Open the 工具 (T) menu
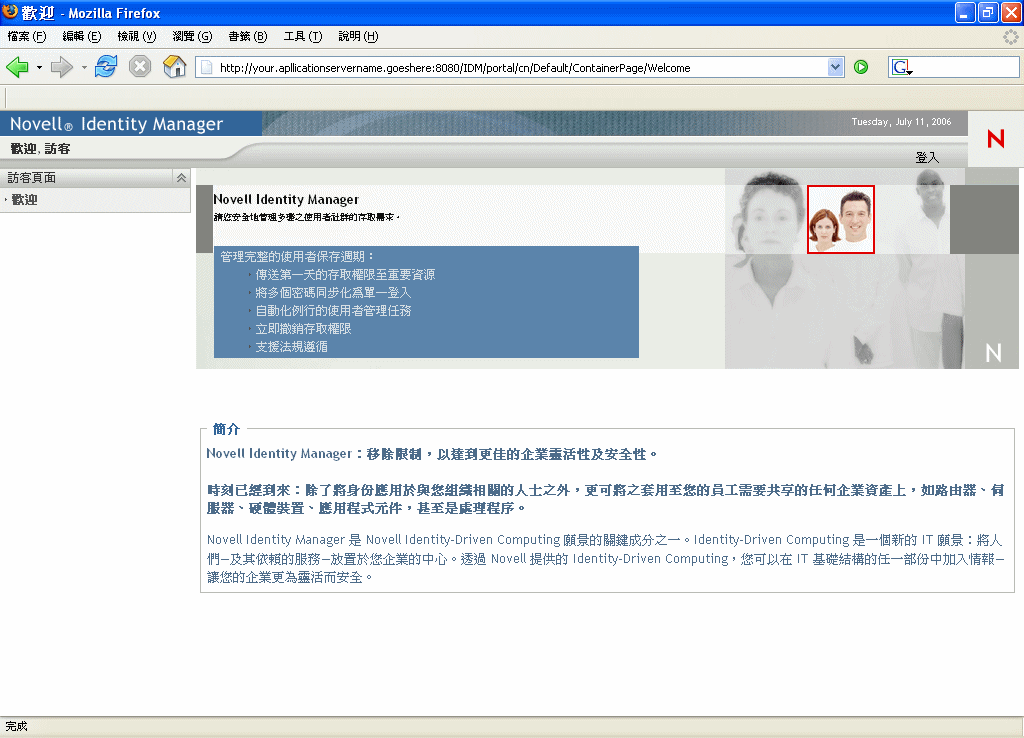 (302, 37)
